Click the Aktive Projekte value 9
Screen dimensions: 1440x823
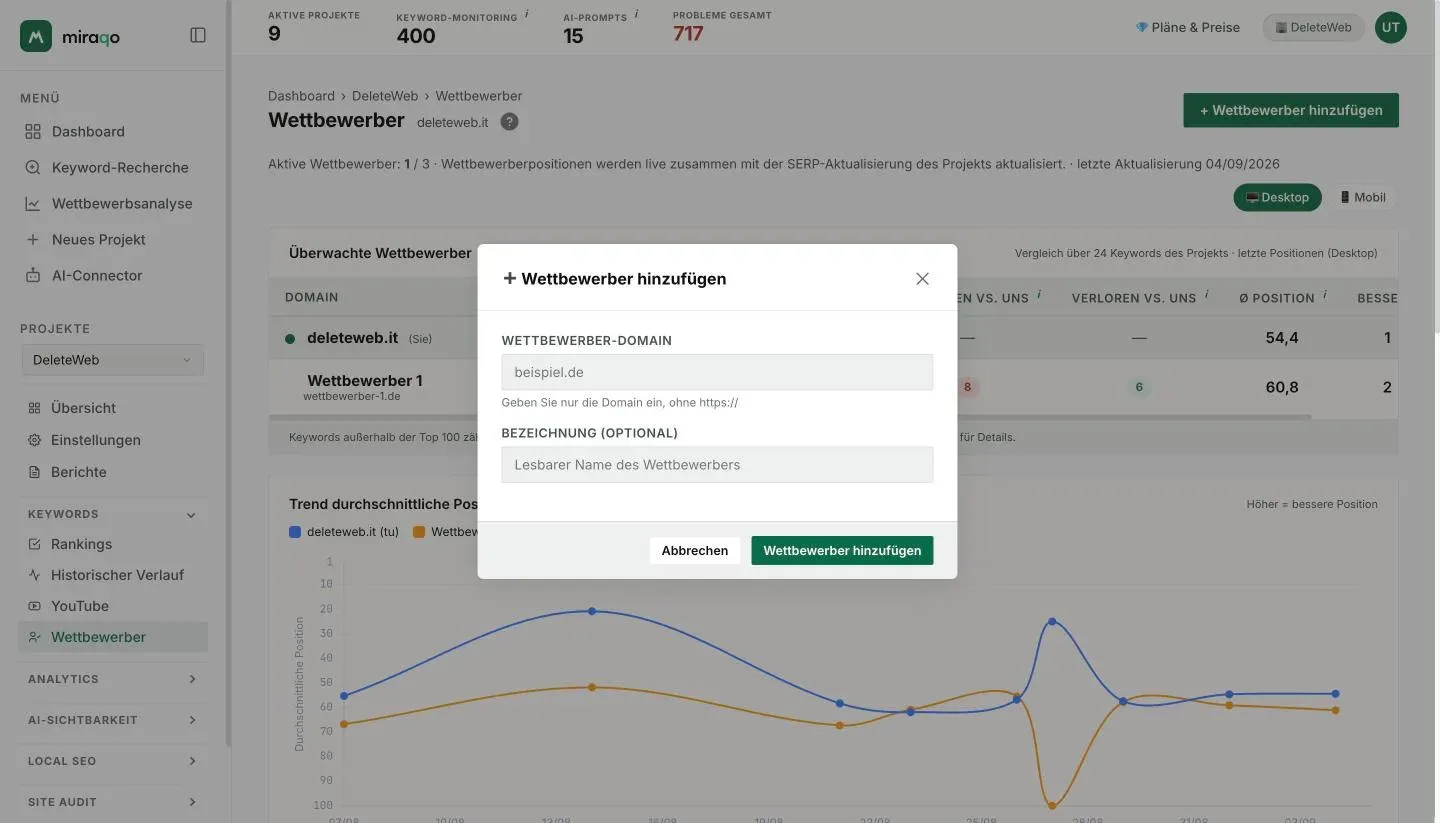point(274,34)
